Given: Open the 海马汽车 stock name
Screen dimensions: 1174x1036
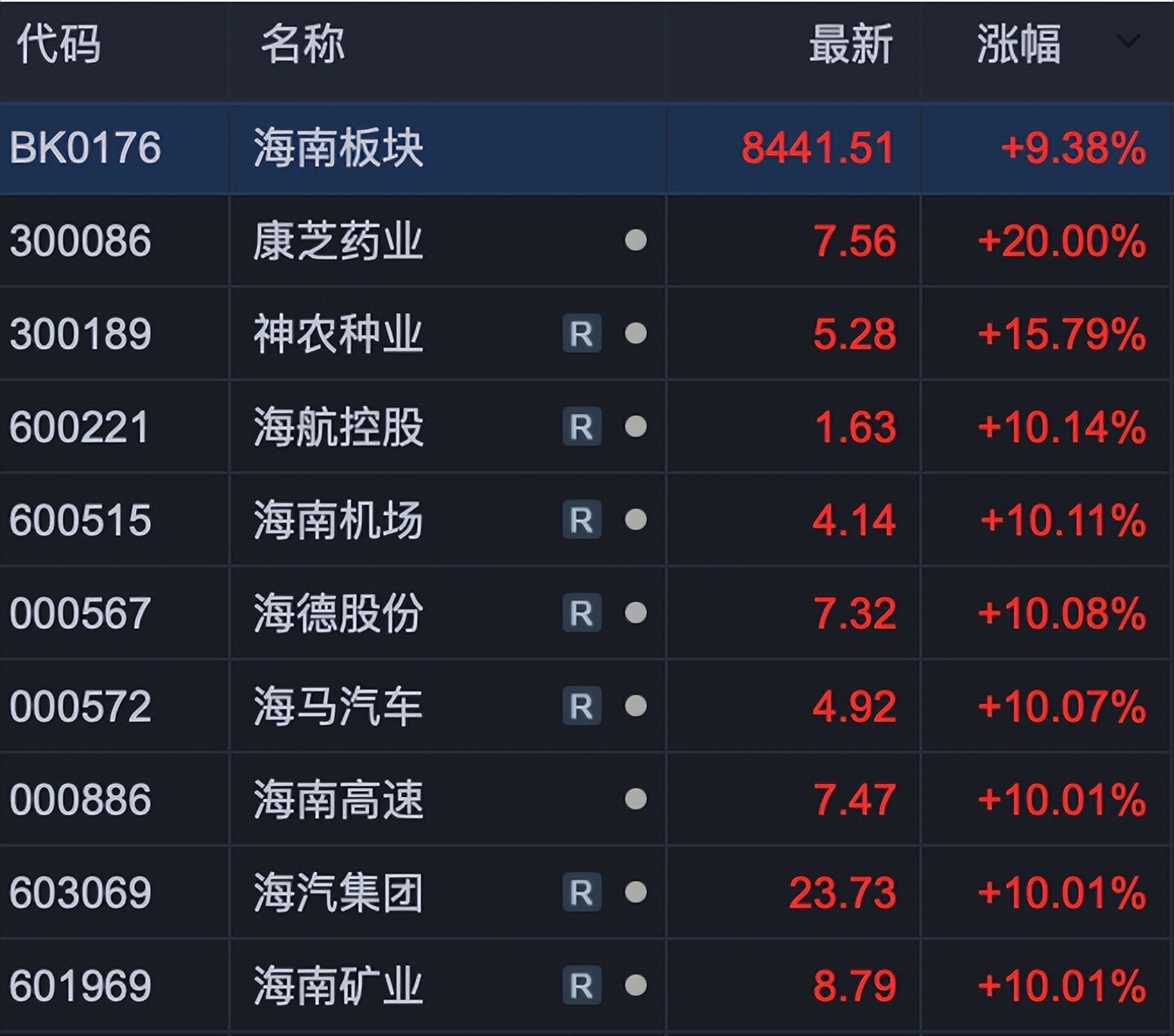Looking at the screenshot, I should 338,706.
